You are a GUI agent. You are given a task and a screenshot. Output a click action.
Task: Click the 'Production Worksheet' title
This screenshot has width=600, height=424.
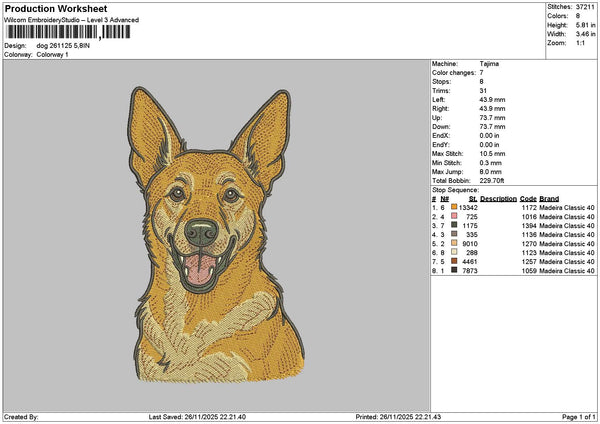(56, 9)
